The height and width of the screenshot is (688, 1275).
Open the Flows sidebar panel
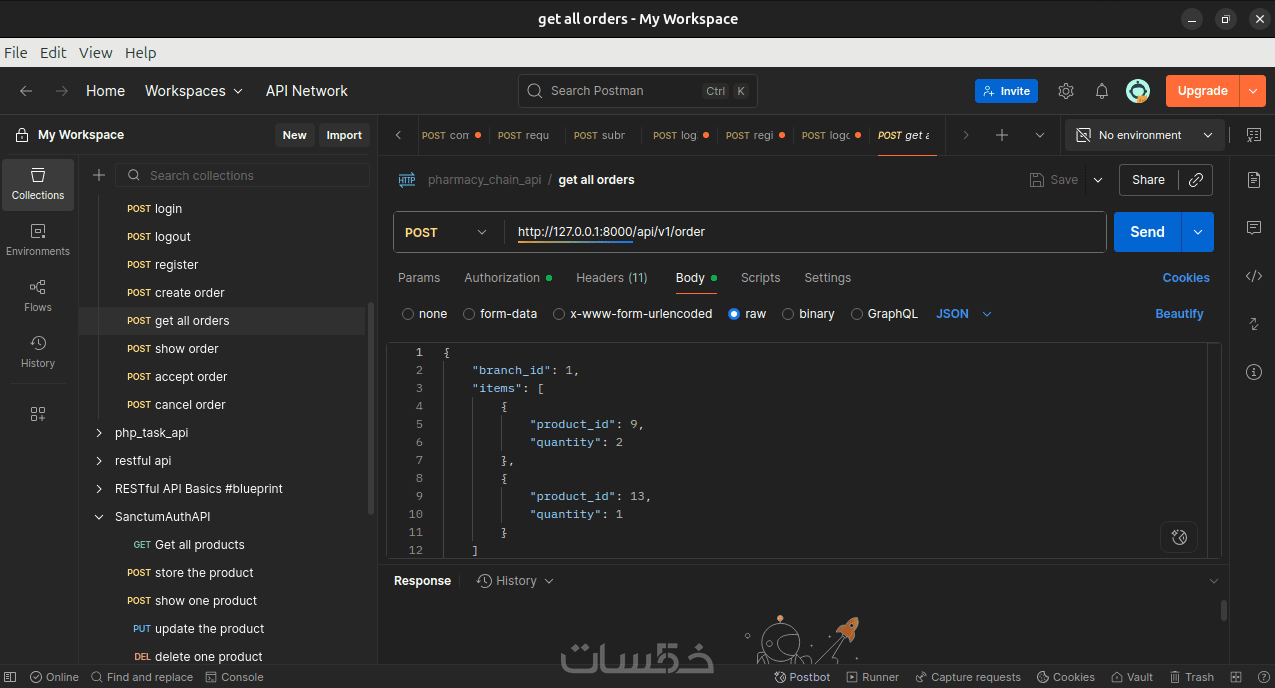coord(38,296)
